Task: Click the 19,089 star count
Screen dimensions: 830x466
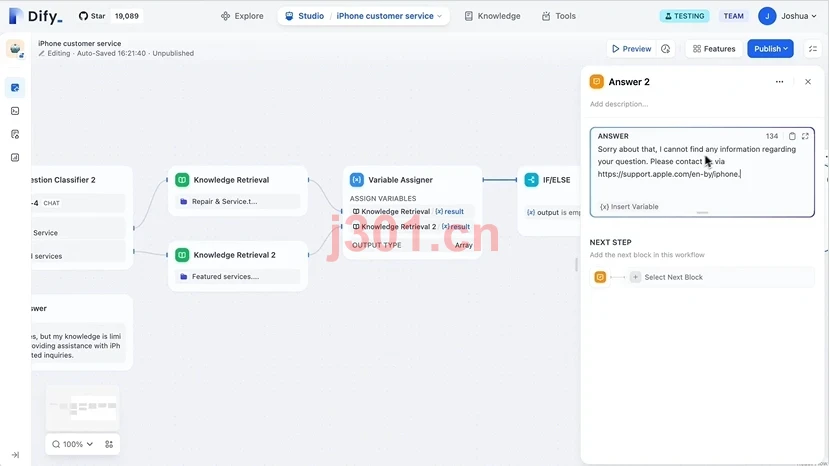Action: click(x=127, y=16)
